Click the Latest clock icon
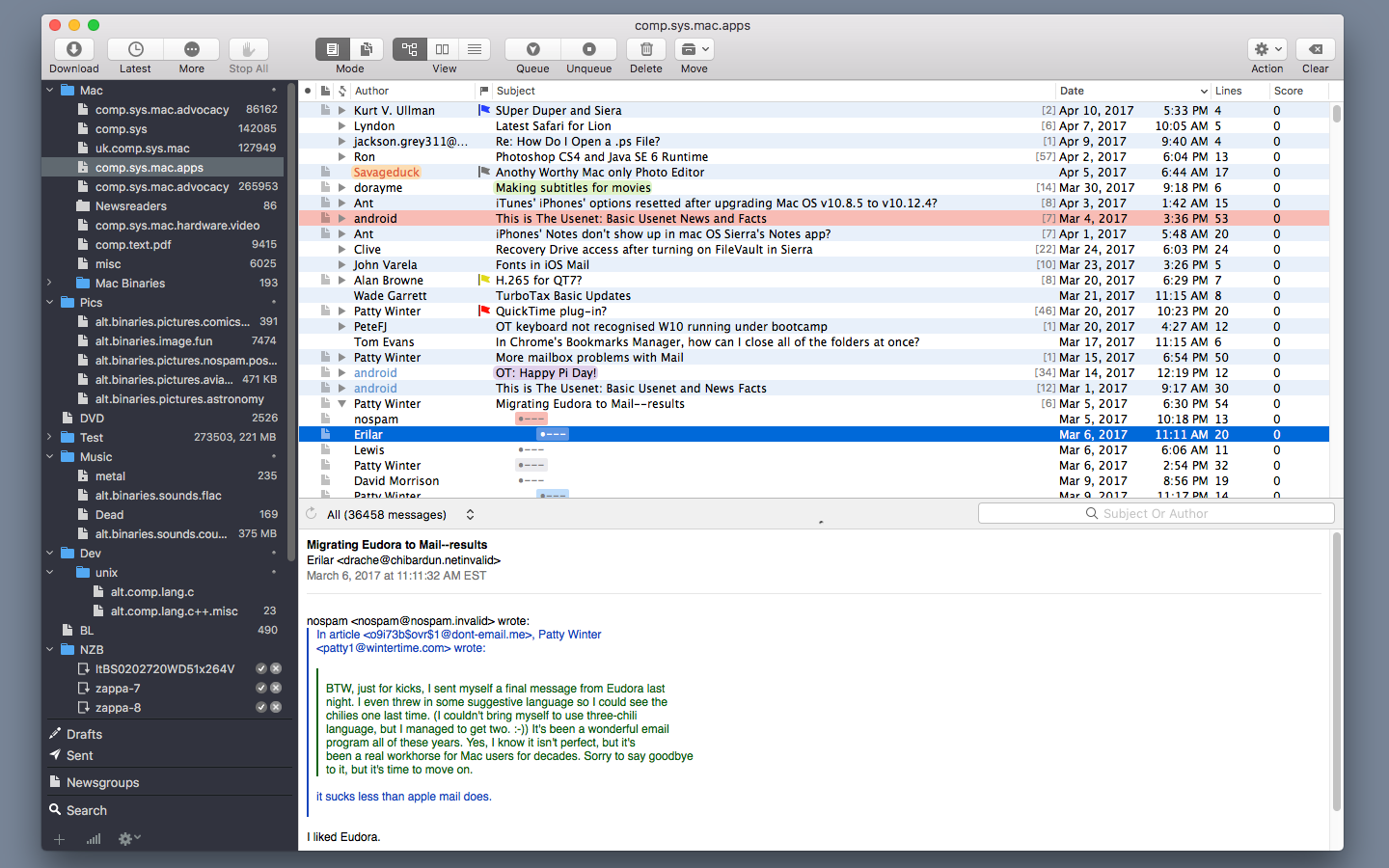The width and height of the screenshot is (1389, 868). pos(136,49)
